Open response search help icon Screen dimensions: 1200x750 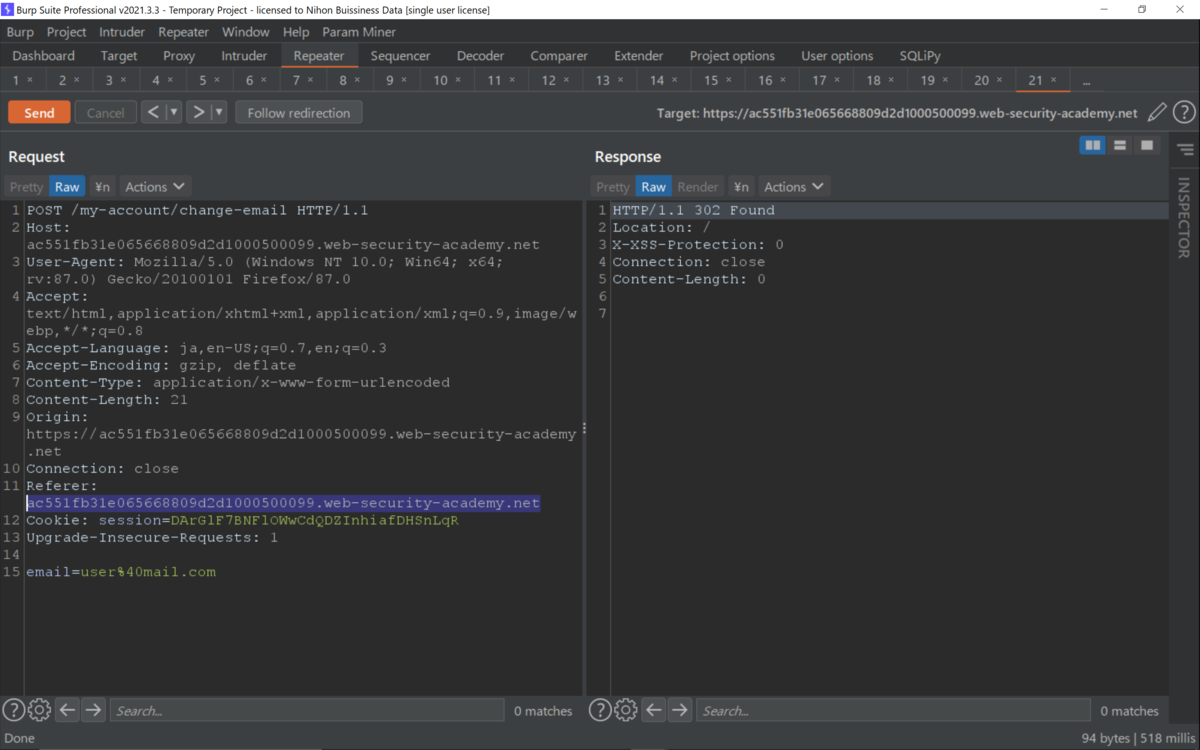pyautogui.click(x=599, y=710)
